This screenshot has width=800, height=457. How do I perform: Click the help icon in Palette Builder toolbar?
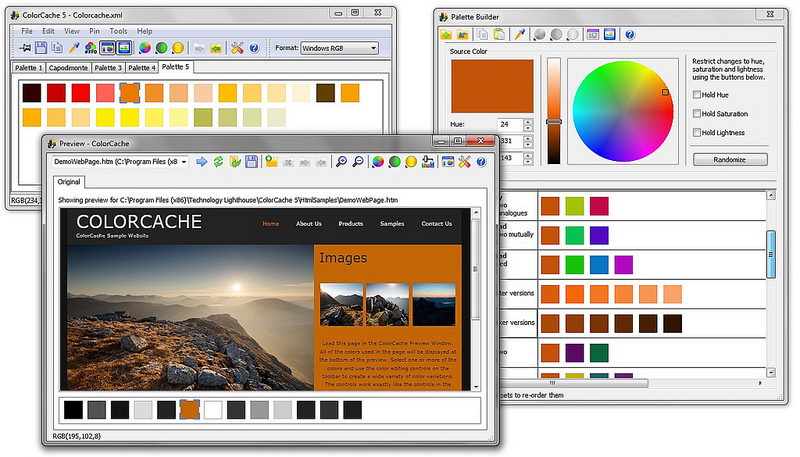(630, 35)
